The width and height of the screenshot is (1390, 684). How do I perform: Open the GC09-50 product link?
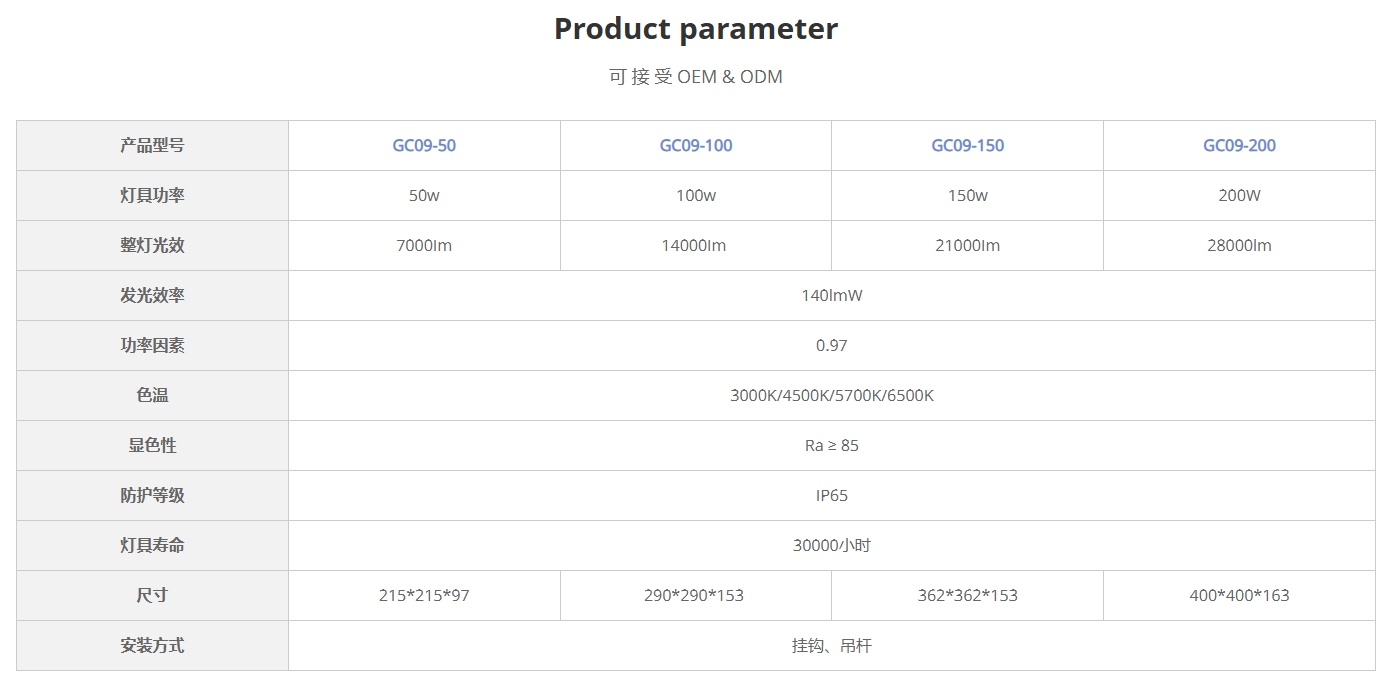[424, 145]
